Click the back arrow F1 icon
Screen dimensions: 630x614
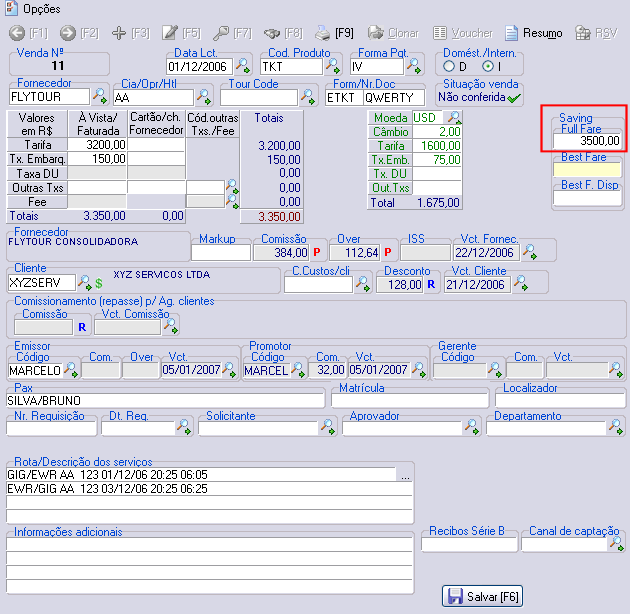click(x=17, y=33)
